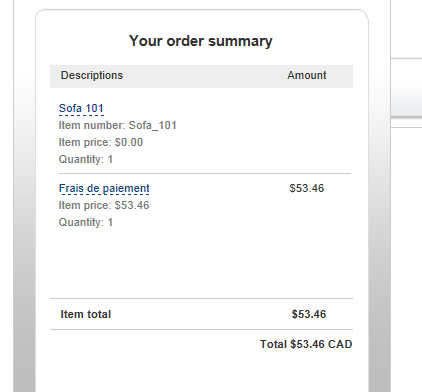Click the Sofa_101 item number value
Screen dimensions: 422x392
(x=153, y=125)
